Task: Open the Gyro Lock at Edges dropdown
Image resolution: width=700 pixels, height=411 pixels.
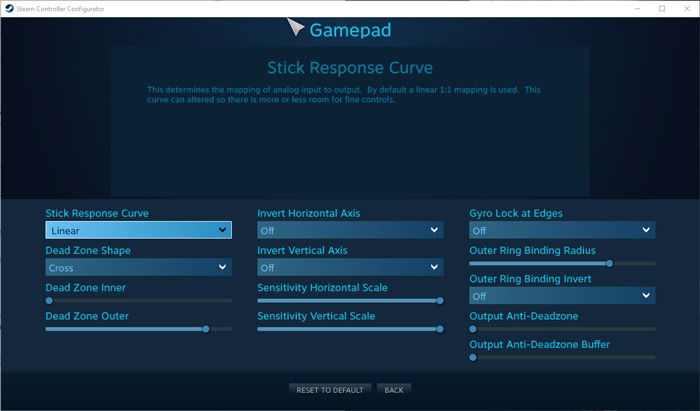Action: [x=562, y=230]
